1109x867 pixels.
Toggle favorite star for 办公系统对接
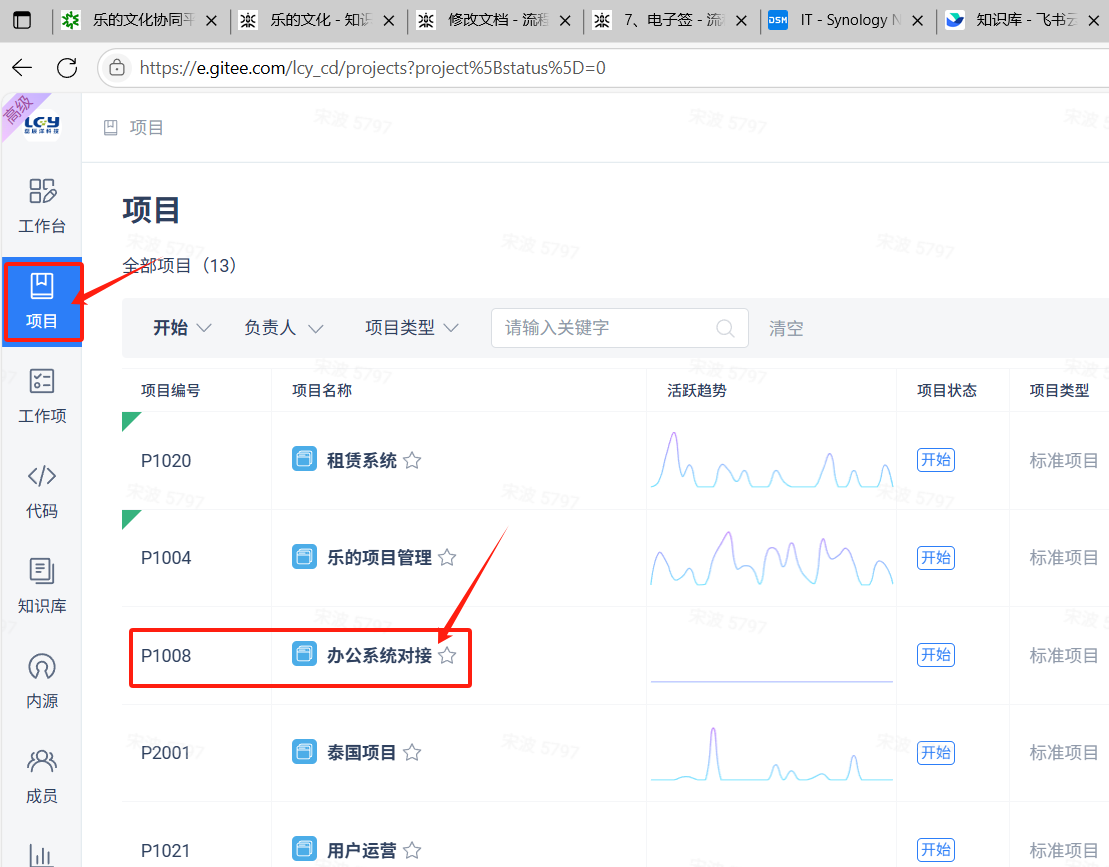tap(447, 656)
